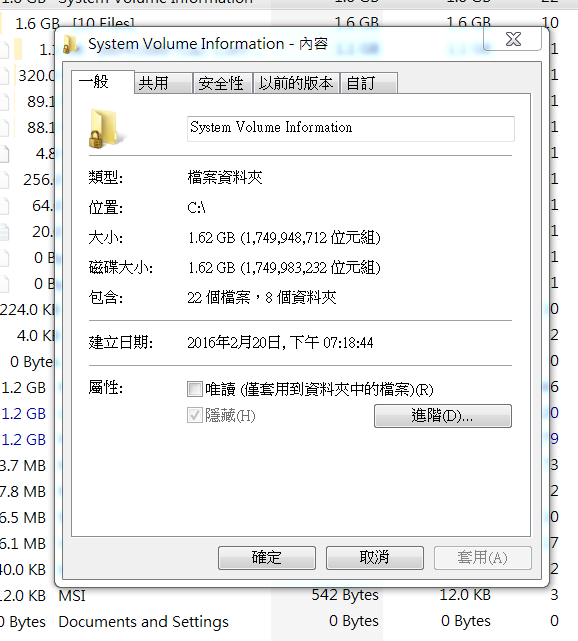Switch to the 以前的版本 tab
The height and width of the screenshot is (641, 578).
tap(296, 83)
